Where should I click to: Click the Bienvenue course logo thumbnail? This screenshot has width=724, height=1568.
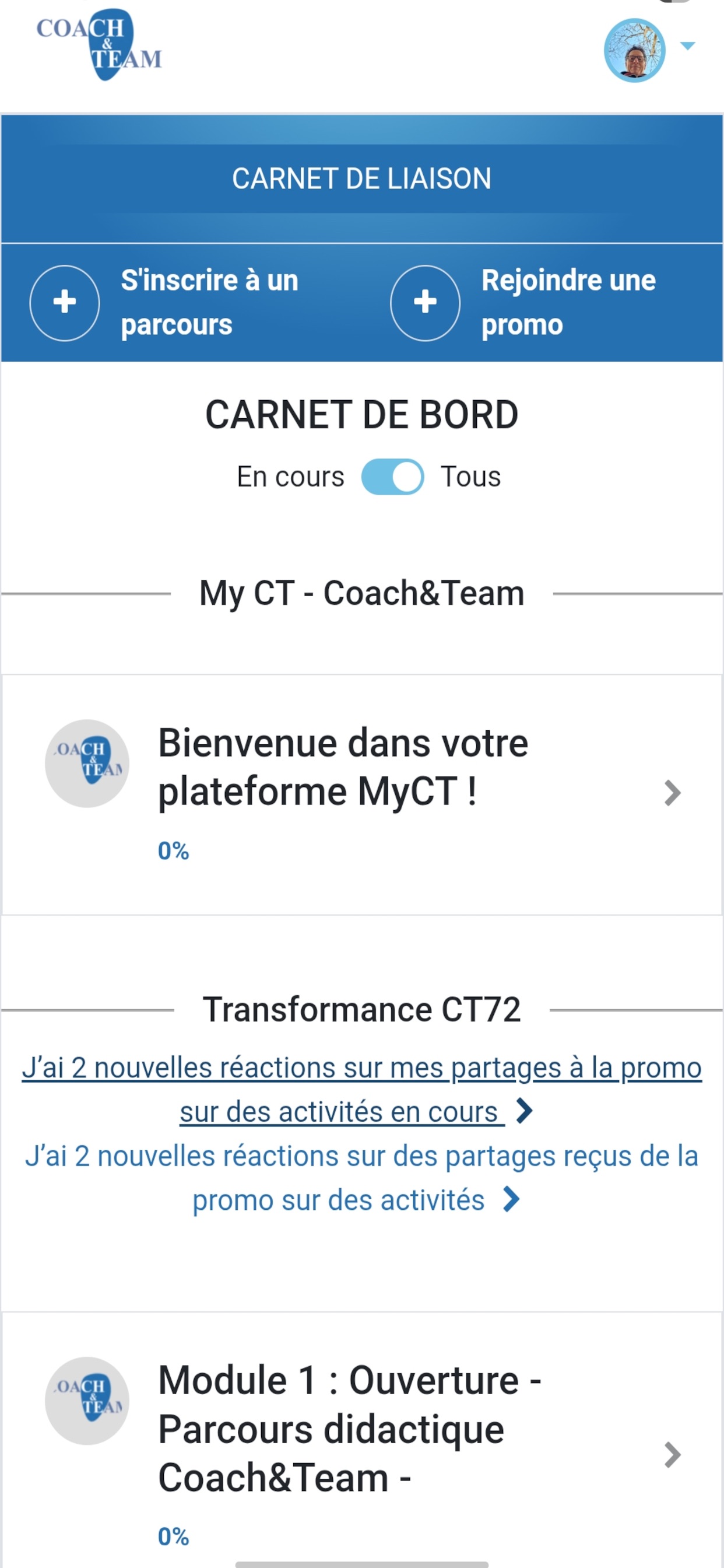point(87,764)
